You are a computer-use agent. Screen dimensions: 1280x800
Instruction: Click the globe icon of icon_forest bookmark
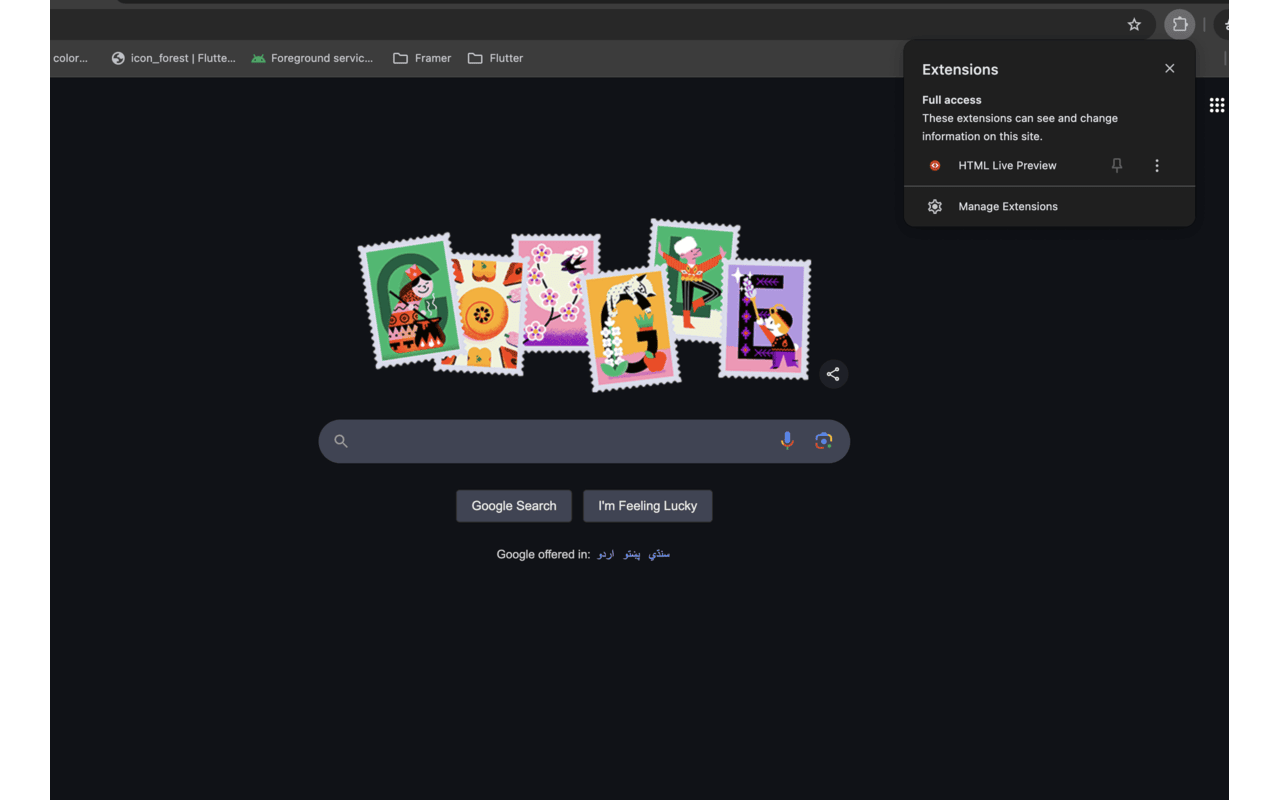[x=118, y=58]
